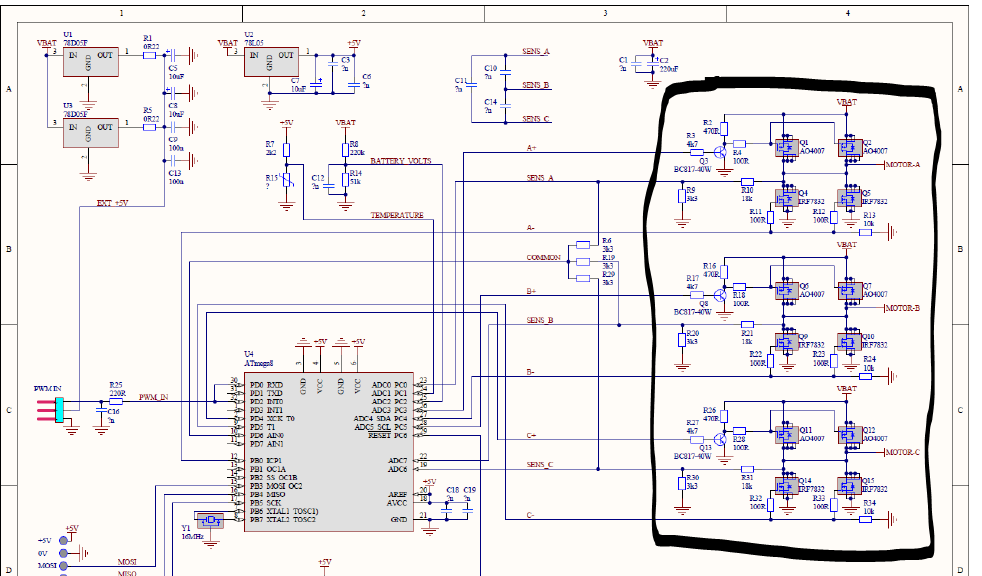This screenshot has width=982, height=576.
Task: Select the Q9 IRF7832 MOSFET symbol
Action: tap(786, 342)
